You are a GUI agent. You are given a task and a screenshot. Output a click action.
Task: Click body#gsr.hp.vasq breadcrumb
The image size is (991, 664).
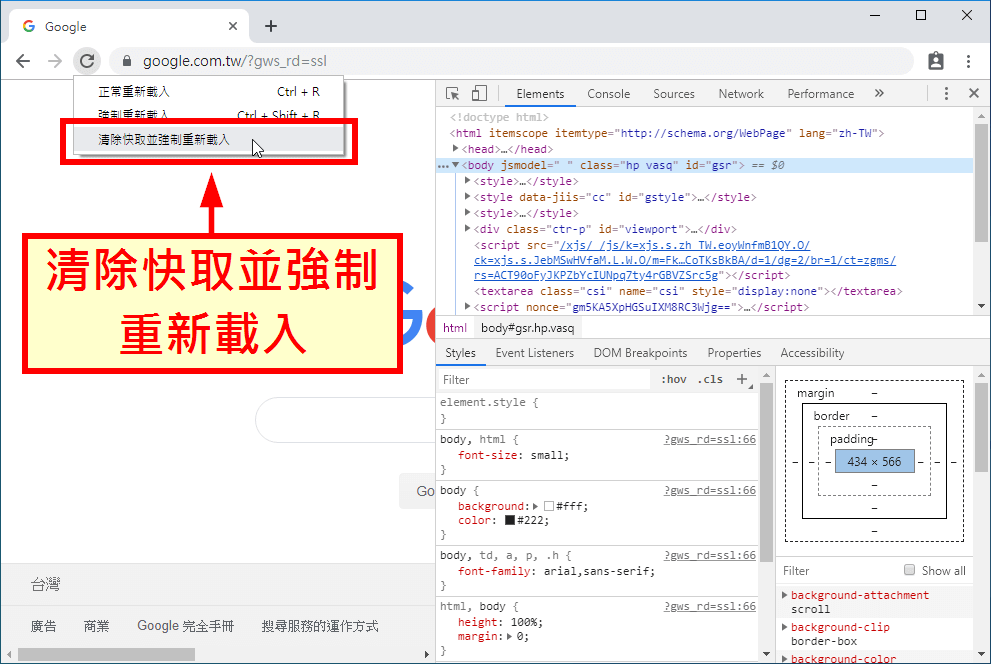click(528, 328)
